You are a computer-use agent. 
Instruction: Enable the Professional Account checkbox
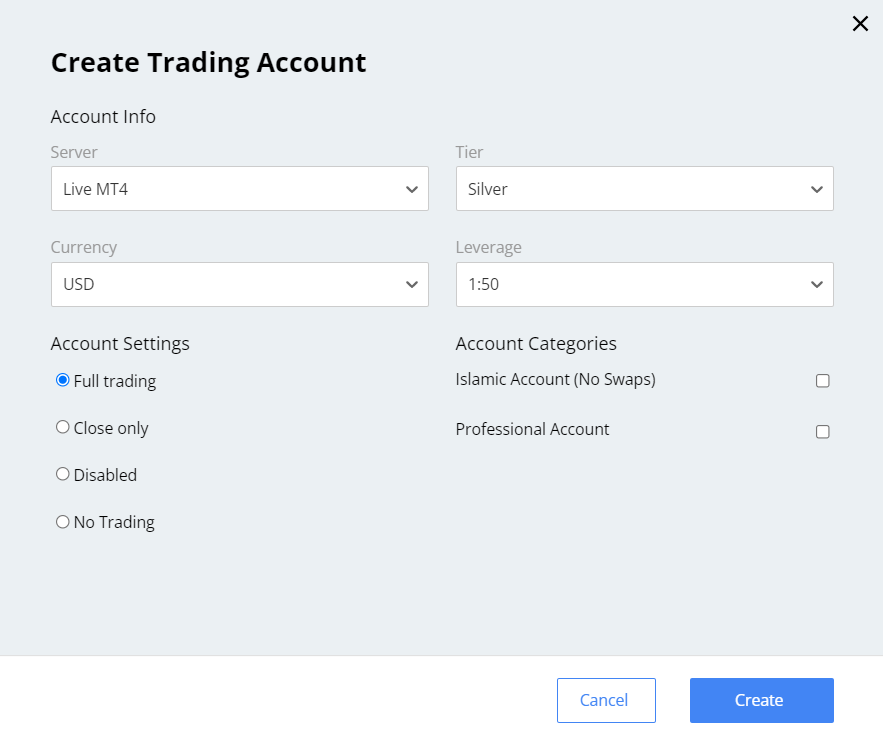(x=823, y=431)
